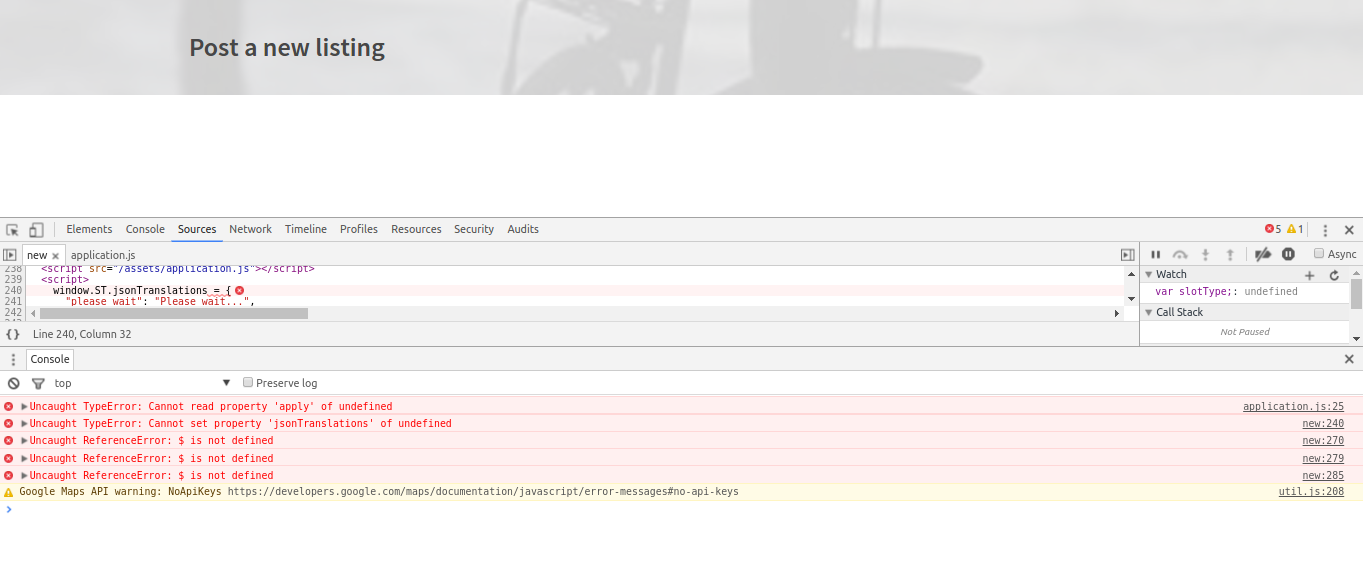
Task: Close the 'new' source file tab
Action: click(x=56, y=256)
